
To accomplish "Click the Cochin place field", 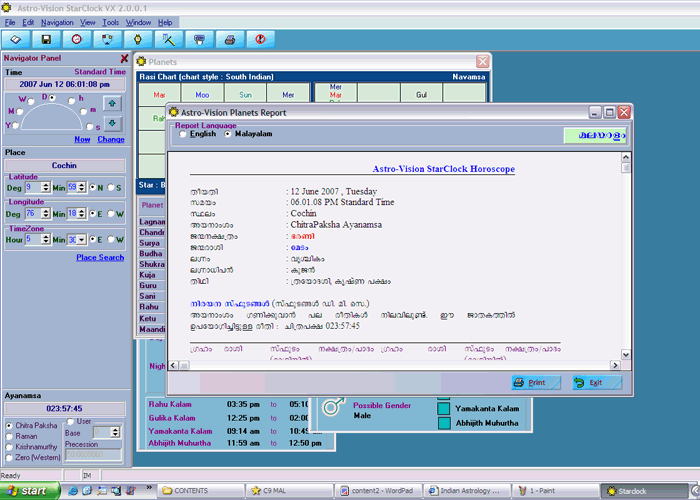I will 65,166.
